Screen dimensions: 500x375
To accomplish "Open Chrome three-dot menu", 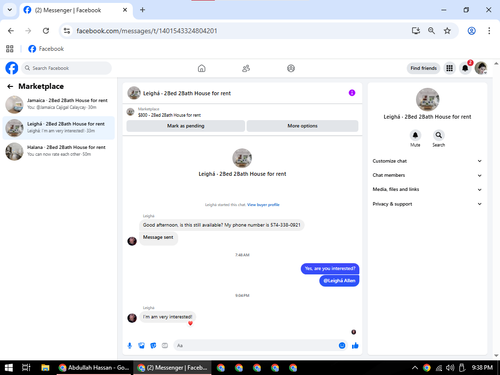I will coord(489,31).
